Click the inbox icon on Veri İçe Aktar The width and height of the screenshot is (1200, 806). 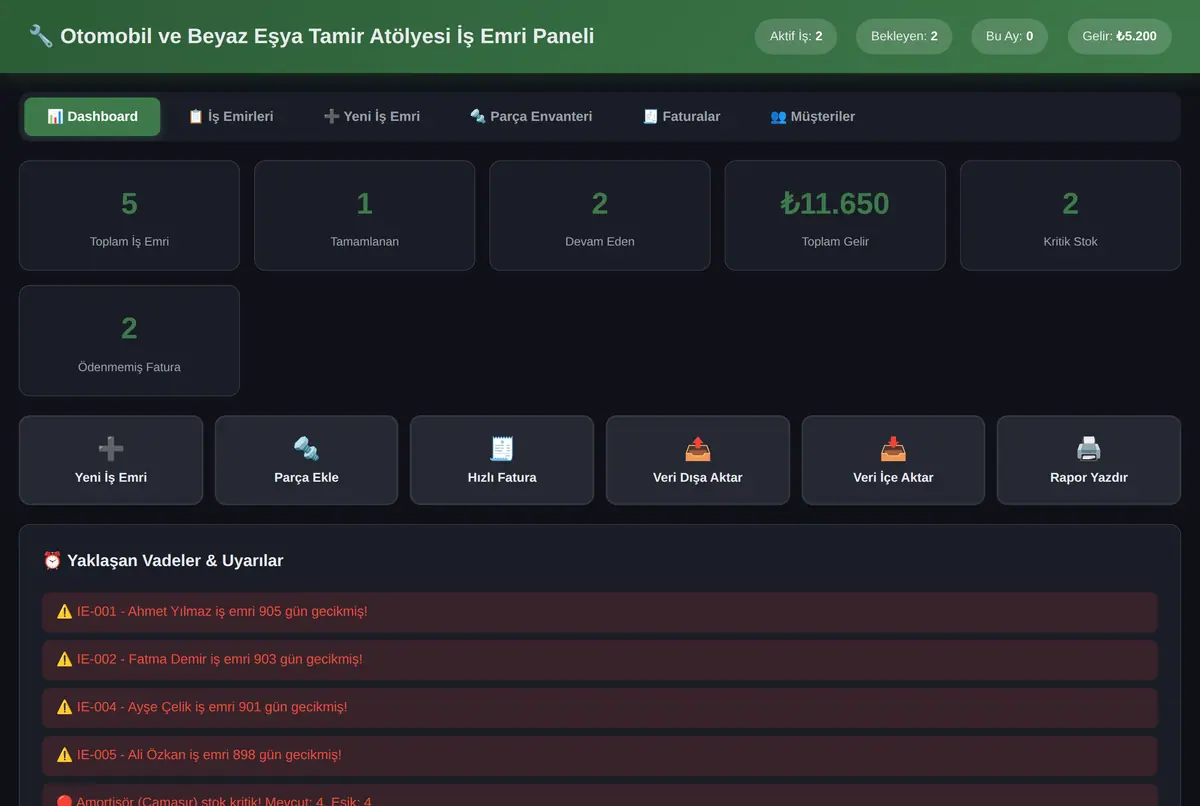click(893, 449)
